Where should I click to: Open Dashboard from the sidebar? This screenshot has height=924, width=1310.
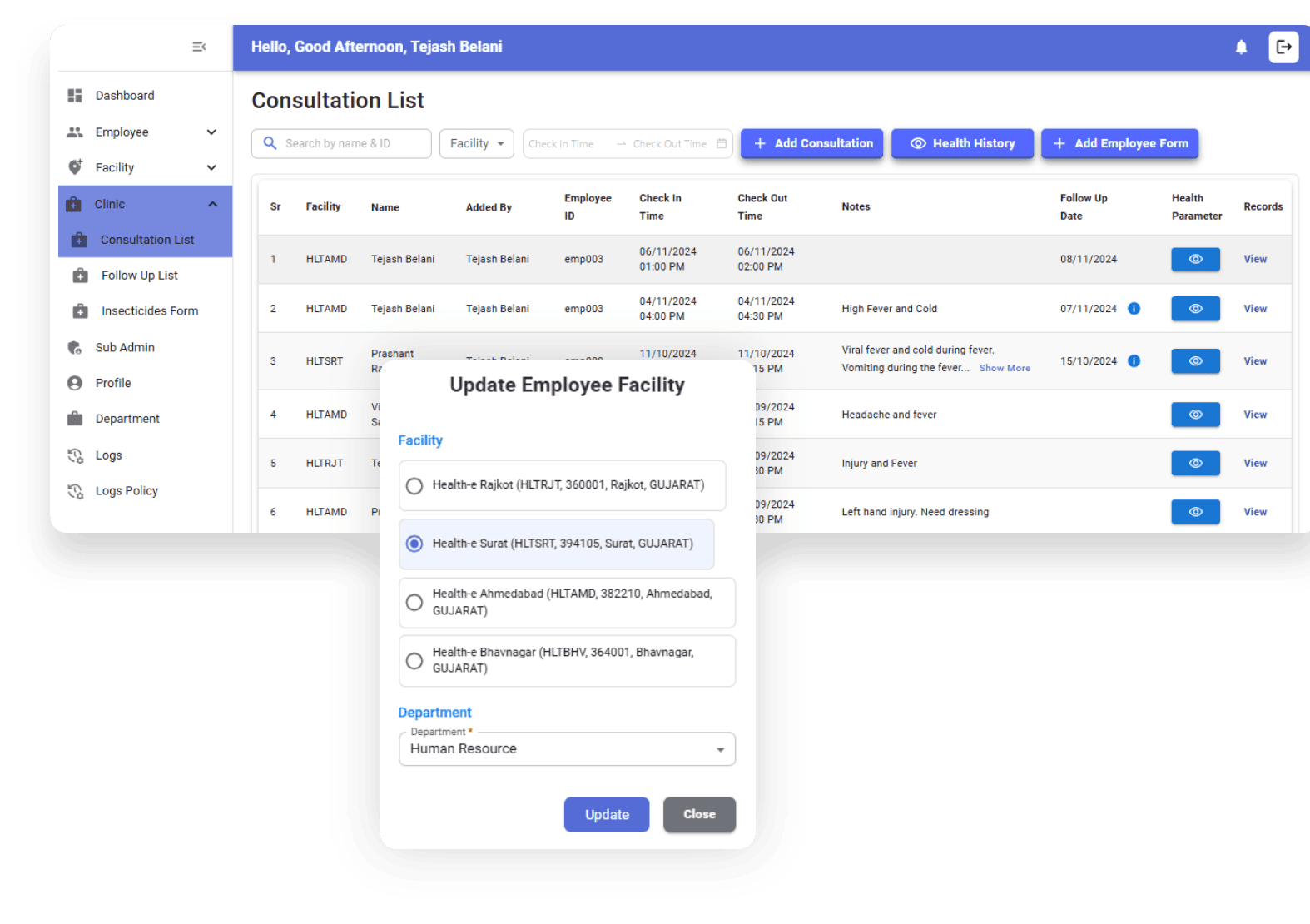pos(124,96)
